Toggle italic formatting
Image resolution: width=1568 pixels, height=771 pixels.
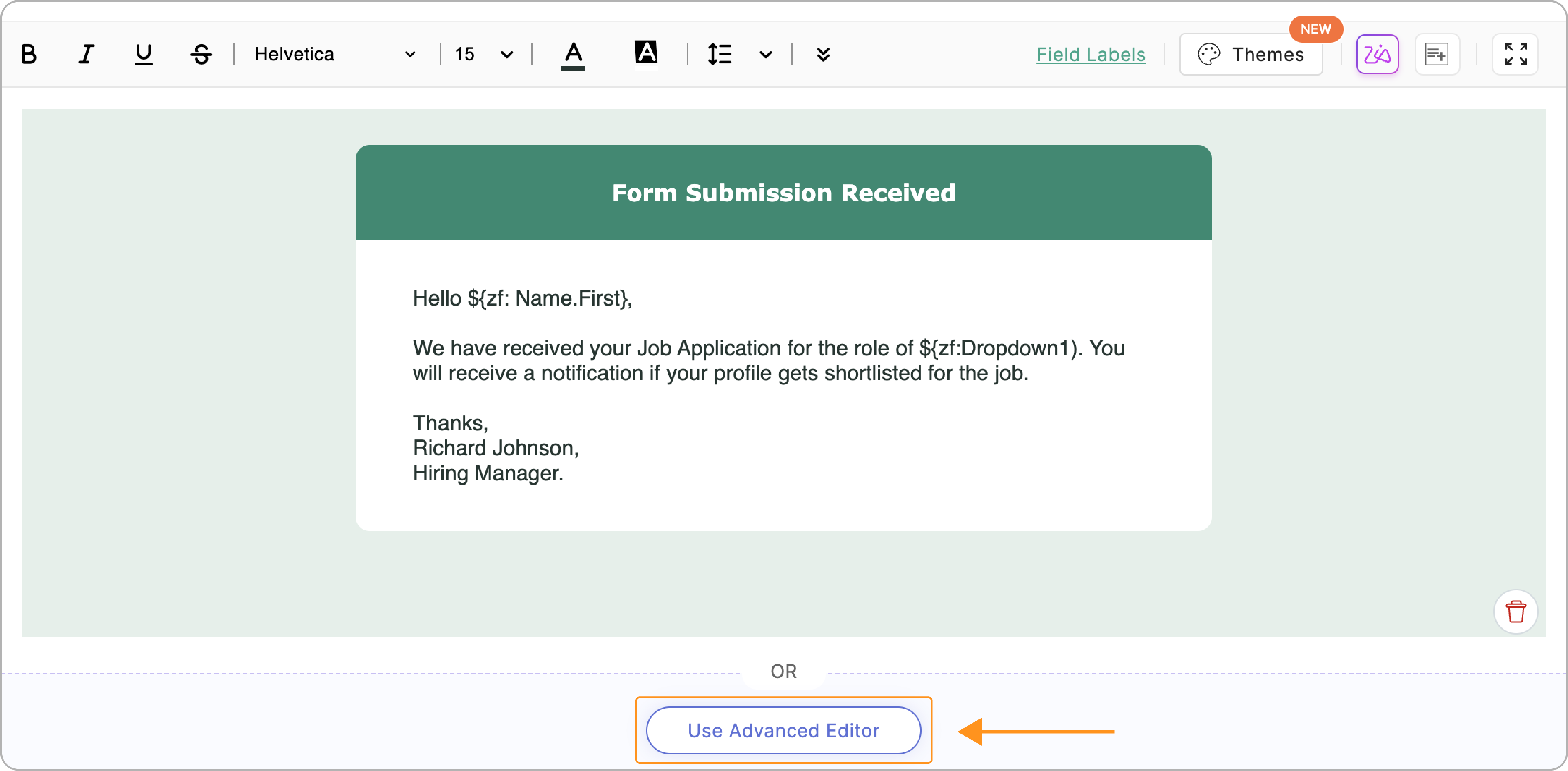tap(86, 54)
